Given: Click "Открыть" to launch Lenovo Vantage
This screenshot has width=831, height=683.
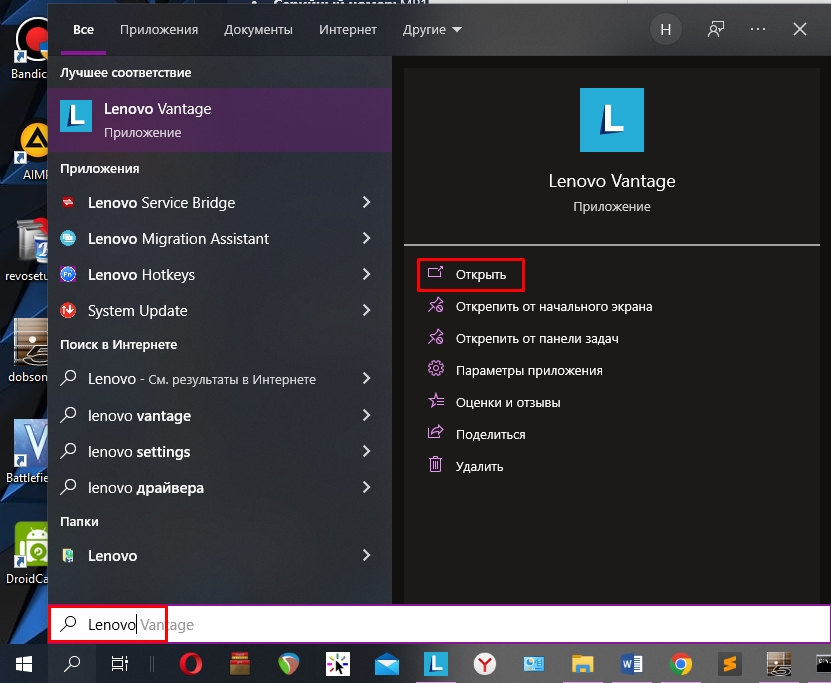Looking at the screenshot, I should [x=480, y=275].
